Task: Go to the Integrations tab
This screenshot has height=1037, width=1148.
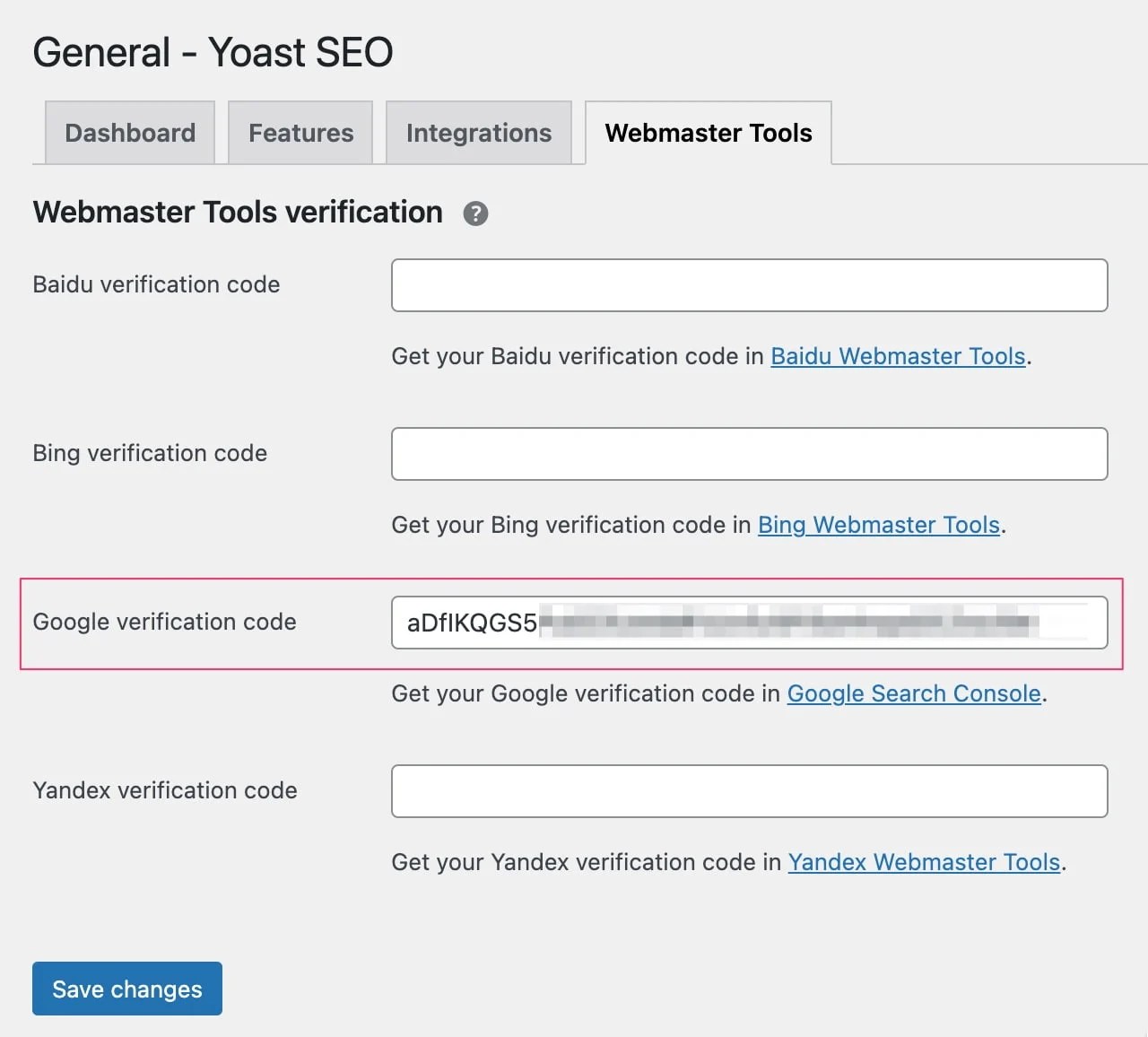Action: 479,133
